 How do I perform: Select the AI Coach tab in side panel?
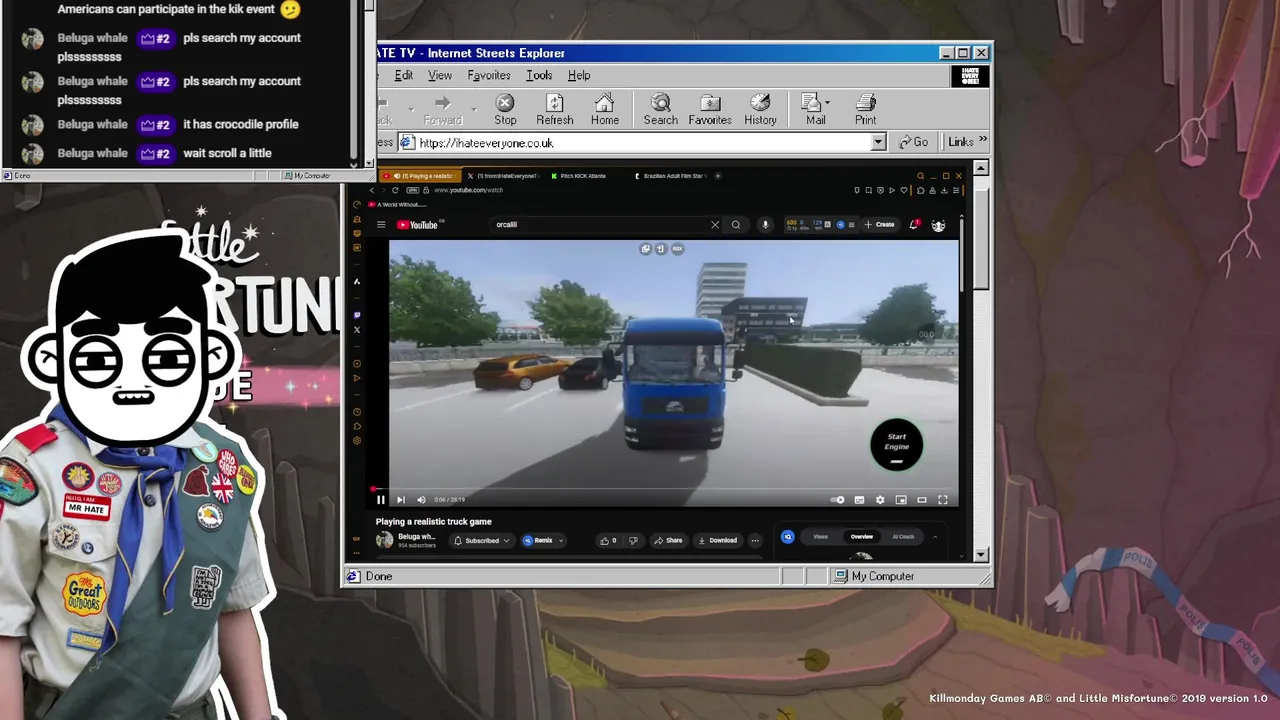(903, 537)
